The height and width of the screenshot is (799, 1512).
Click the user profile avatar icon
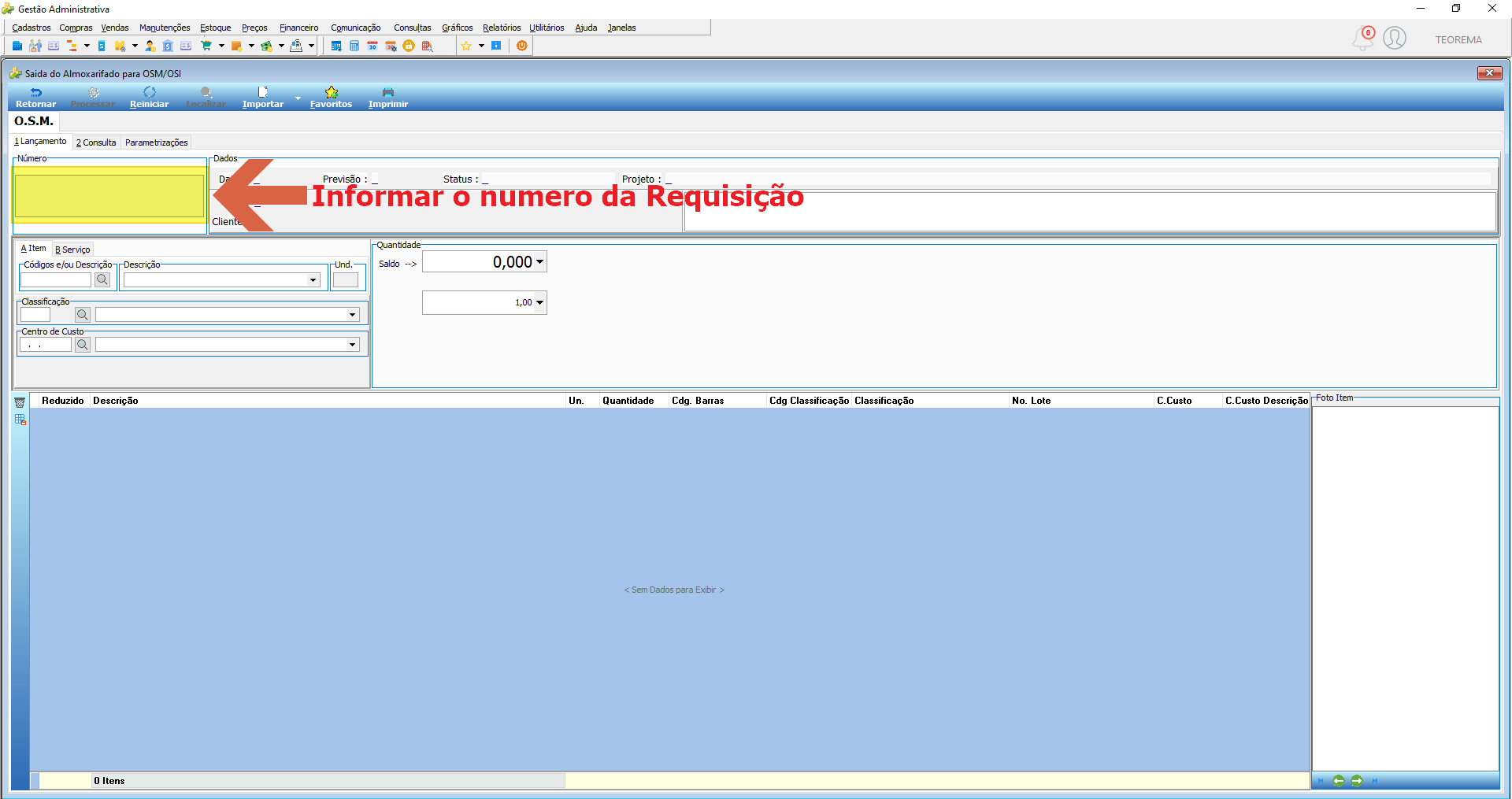[x=1395, y=38]
